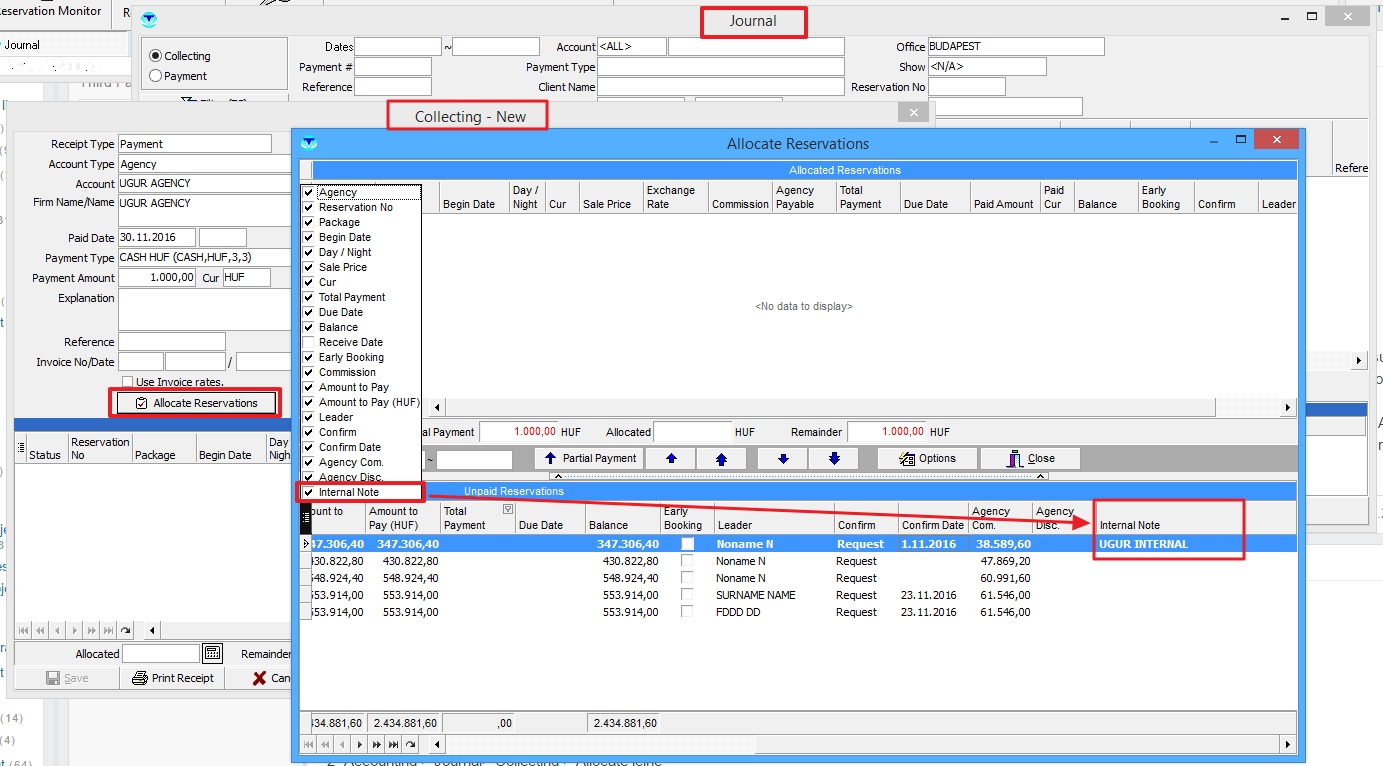
Task: Click the single up arrow move button
Action: 671,459
